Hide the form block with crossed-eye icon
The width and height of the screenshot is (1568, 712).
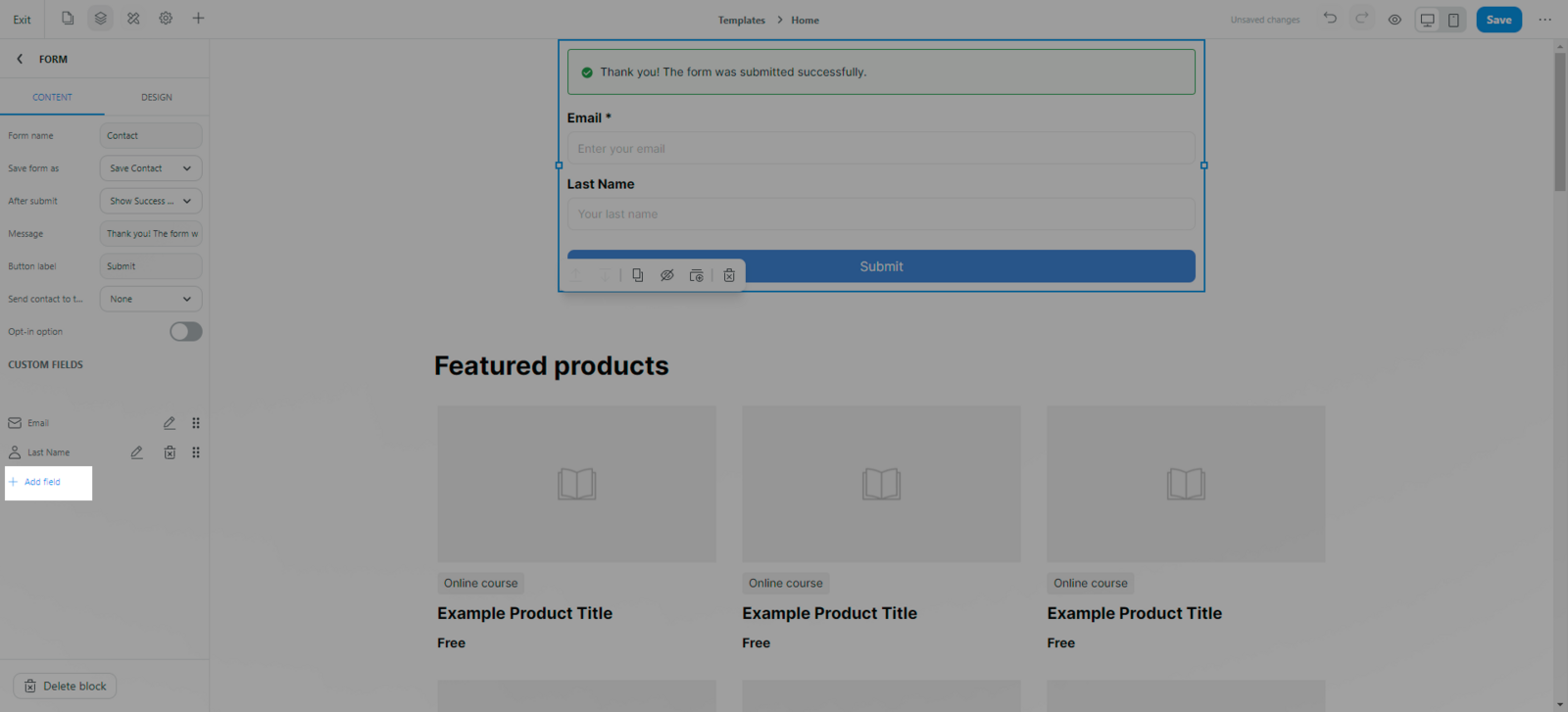[x=667, y=276]
